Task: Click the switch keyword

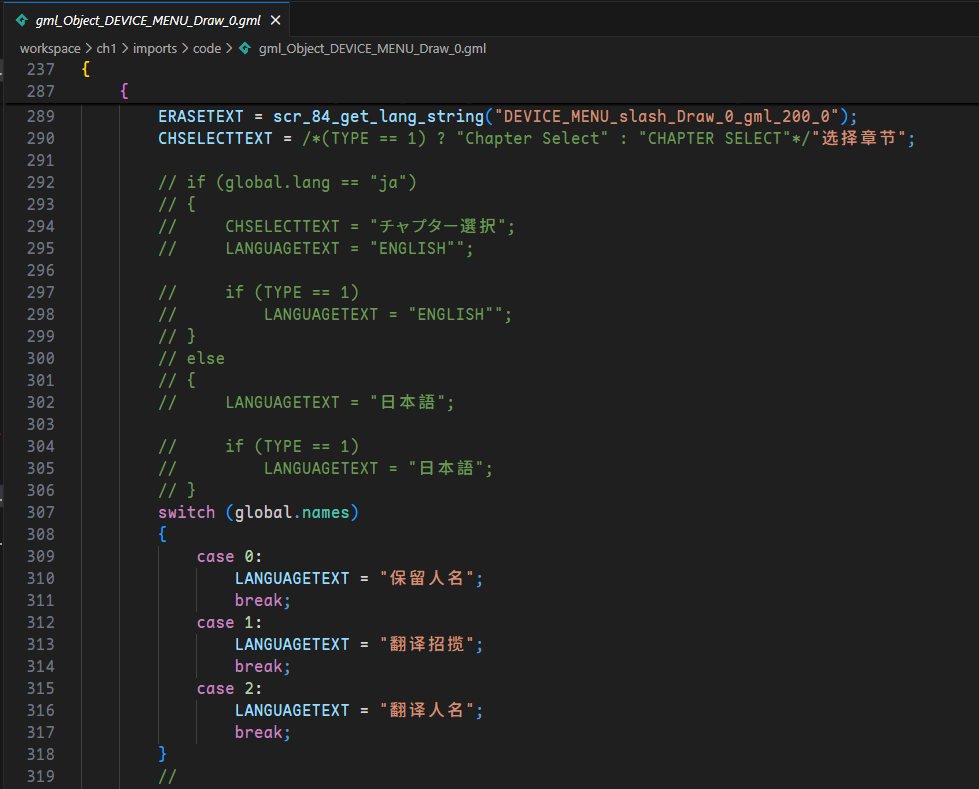Action: [186, 512]
